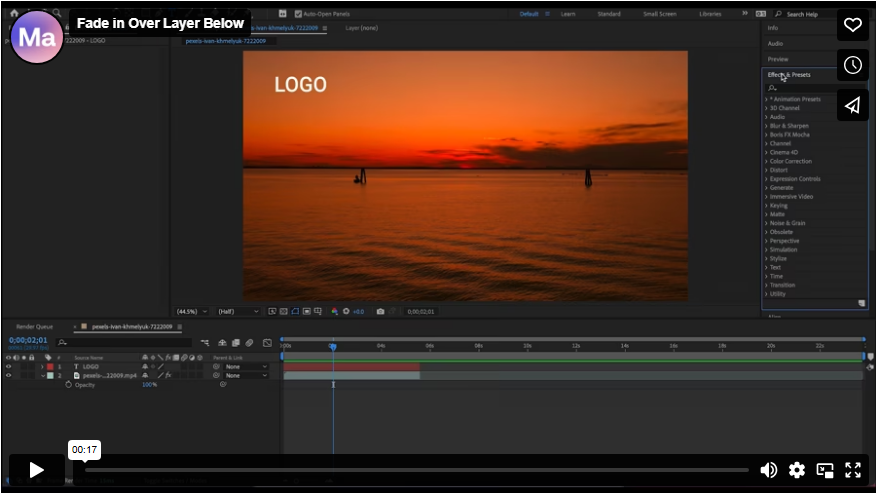Toggle Auto-Open Panels checkbox
Viewport: 877px width, 494px height.
tap(298, 14)
